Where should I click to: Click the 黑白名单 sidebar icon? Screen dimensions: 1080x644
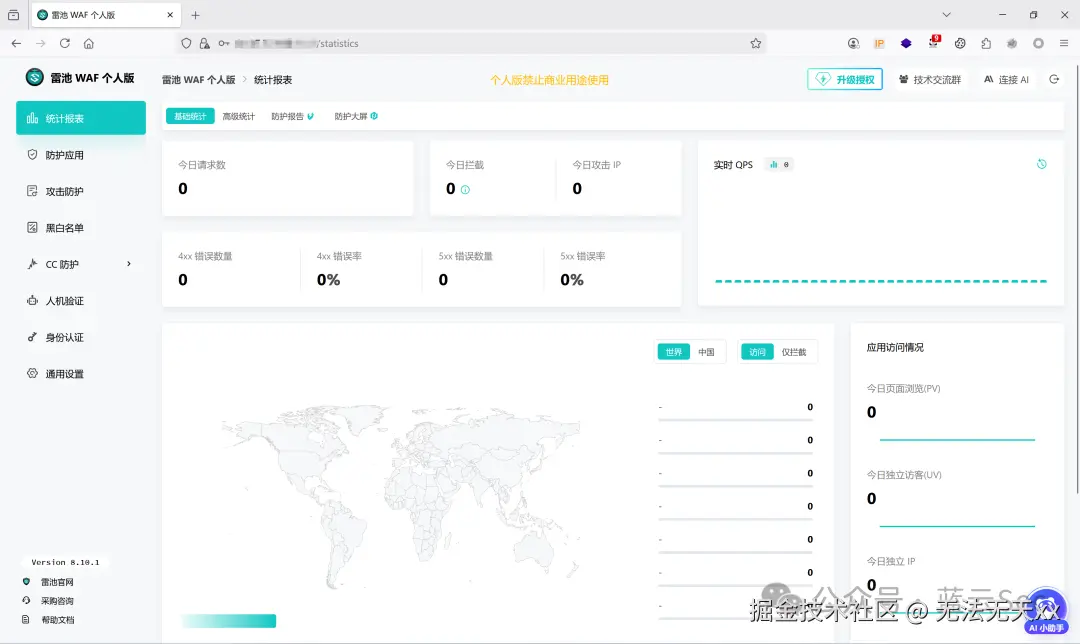30,227
